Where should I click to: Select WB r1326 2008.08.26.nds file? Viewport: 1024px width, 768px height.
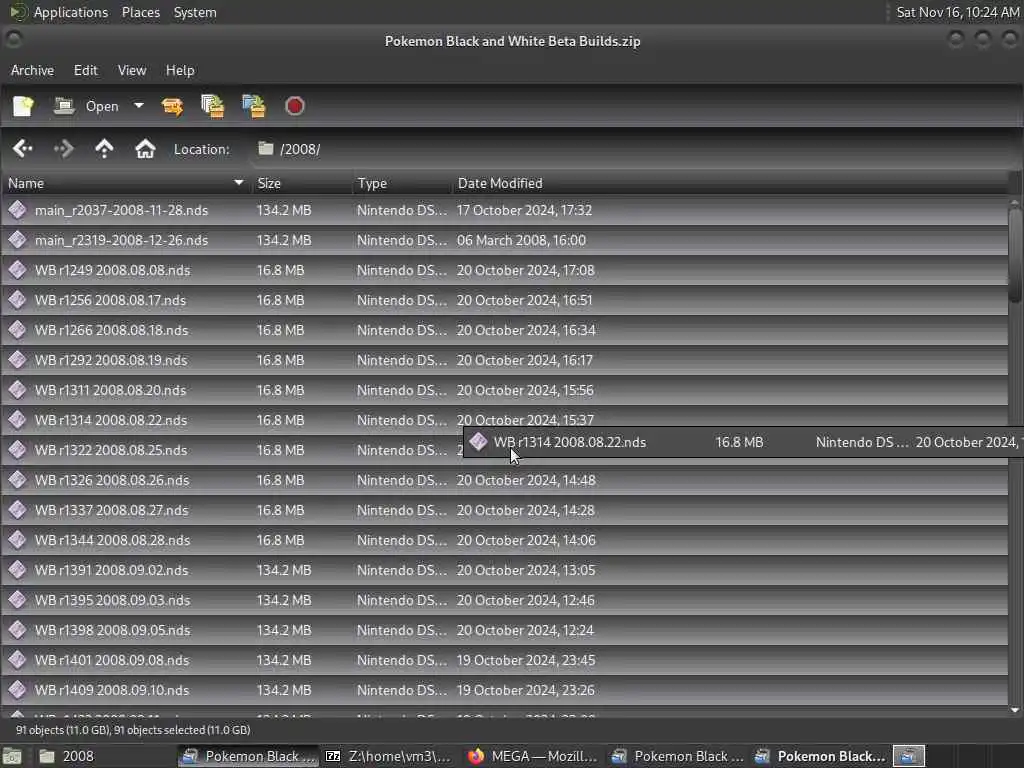tap(504, 481)
